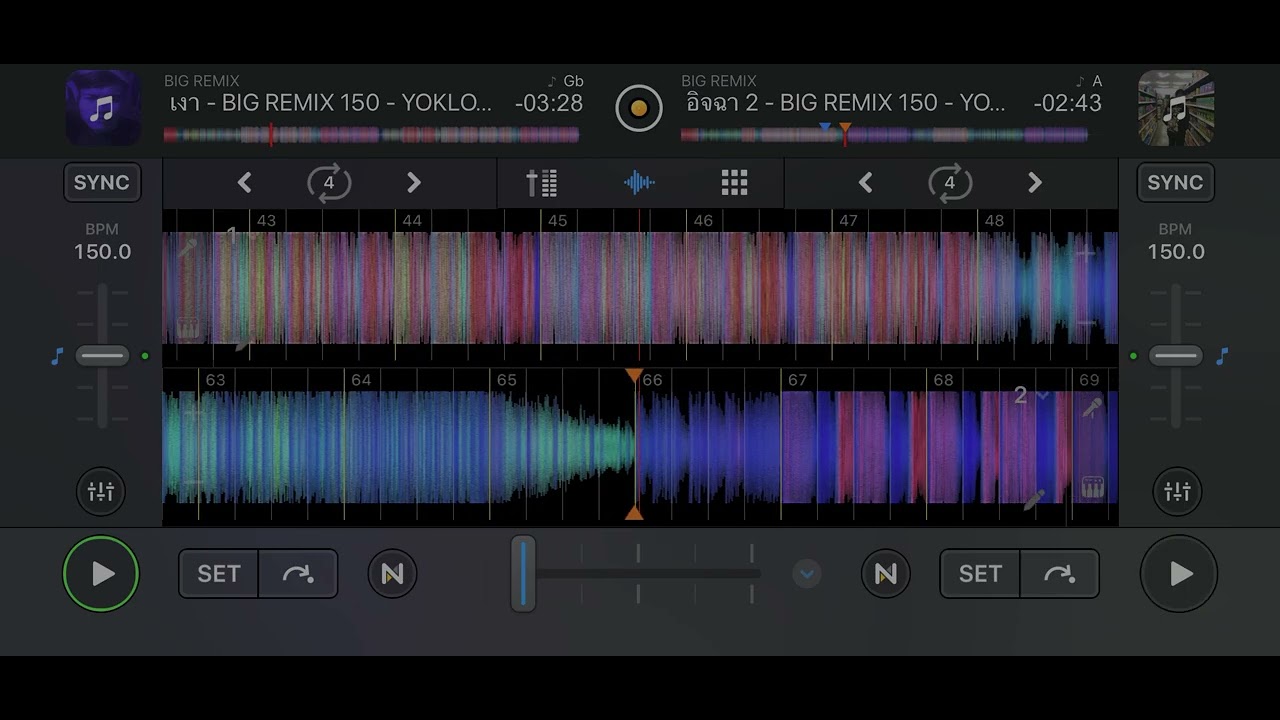This screenshot has width=1280, height=720.
Task: Click the right deck BPM value 150.0
Action: click(1176, 252)
